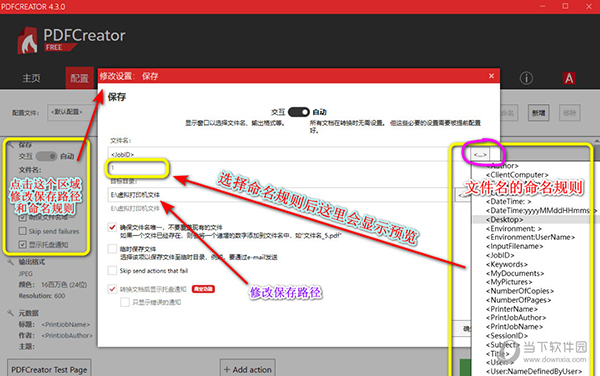Viewport: 600px width, 376px height.
Task: Minimize the PDFCreator window
Action: tap(543, 7)
